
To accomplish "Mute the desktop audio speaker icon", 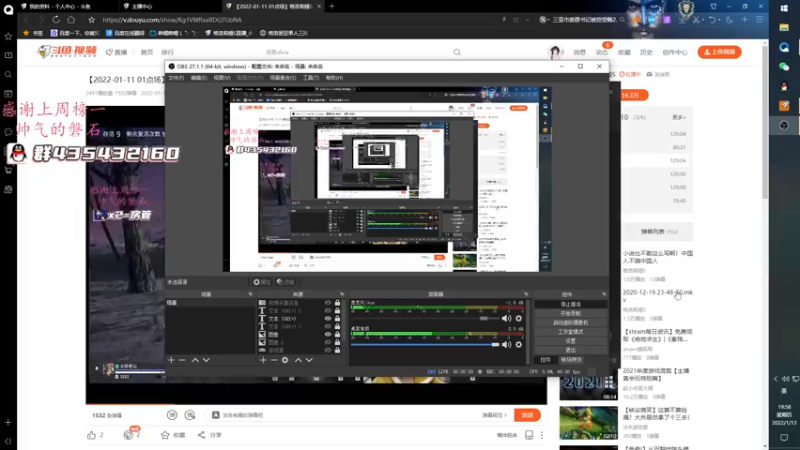I will tap(506, 344).
